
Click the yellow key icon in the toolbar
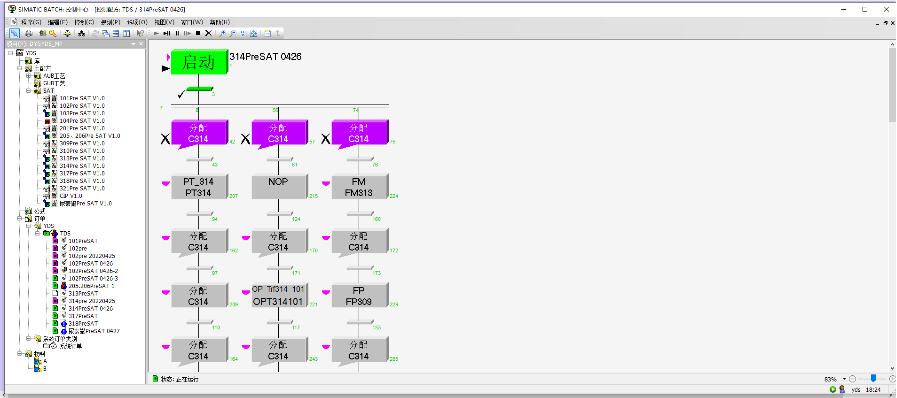pos(53,33)
